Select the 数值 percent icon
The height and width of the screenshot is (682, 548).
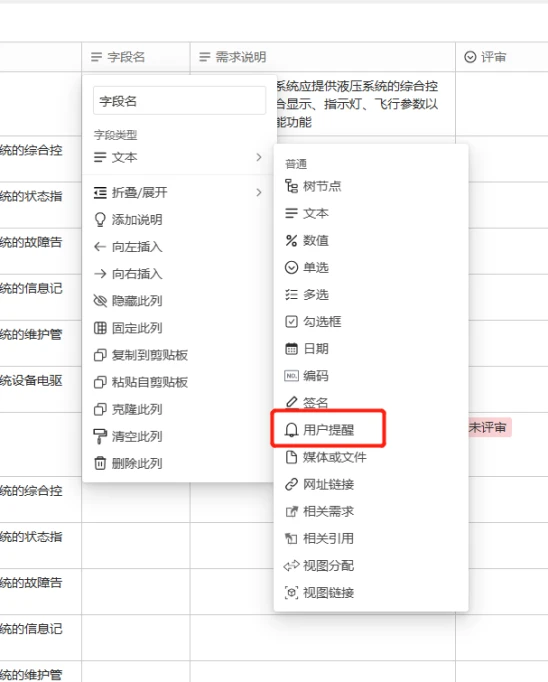pos(291,241)
